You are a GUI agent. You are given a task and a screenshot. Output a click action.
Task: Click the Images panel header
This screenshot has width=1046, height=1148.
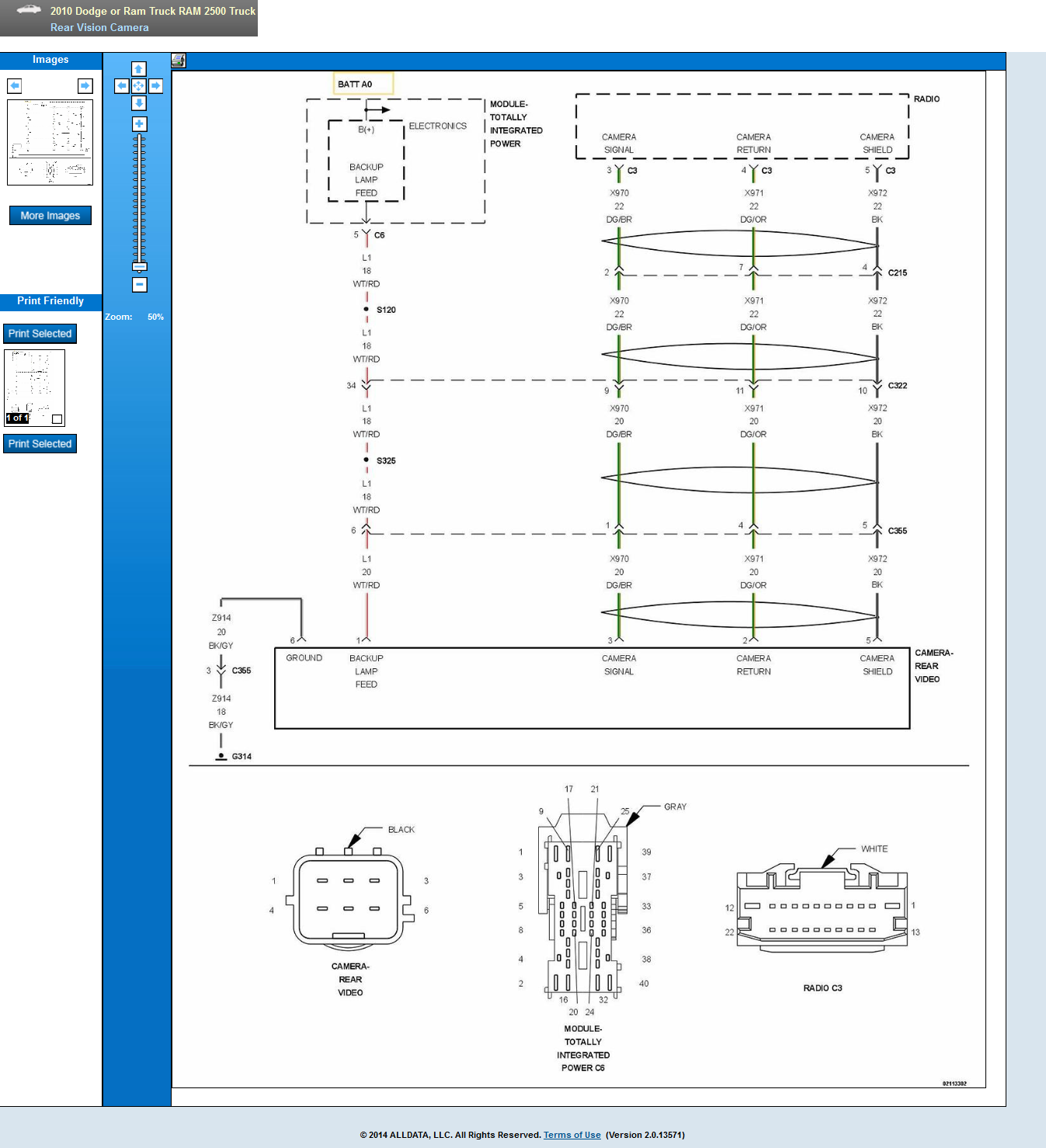[50, 61]
